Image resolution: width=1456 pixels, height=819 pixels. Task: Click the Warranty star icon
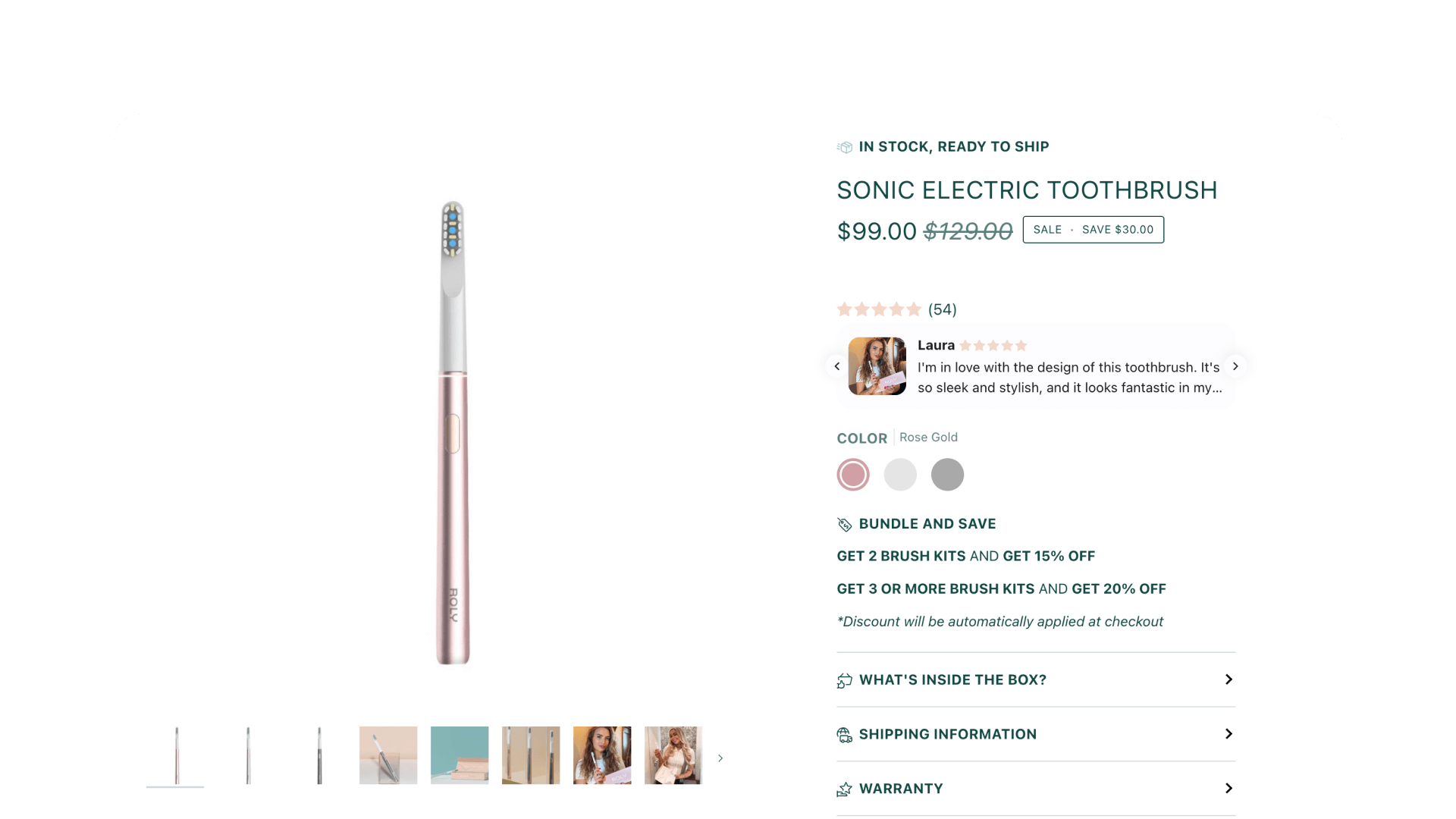tap(845, 789)
